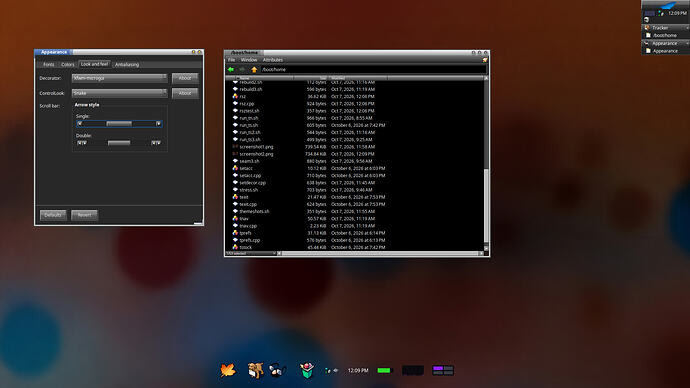The image size is (690, 388).
Task: Click Appearance window entry in Deskbar
Action: point(665,51)
